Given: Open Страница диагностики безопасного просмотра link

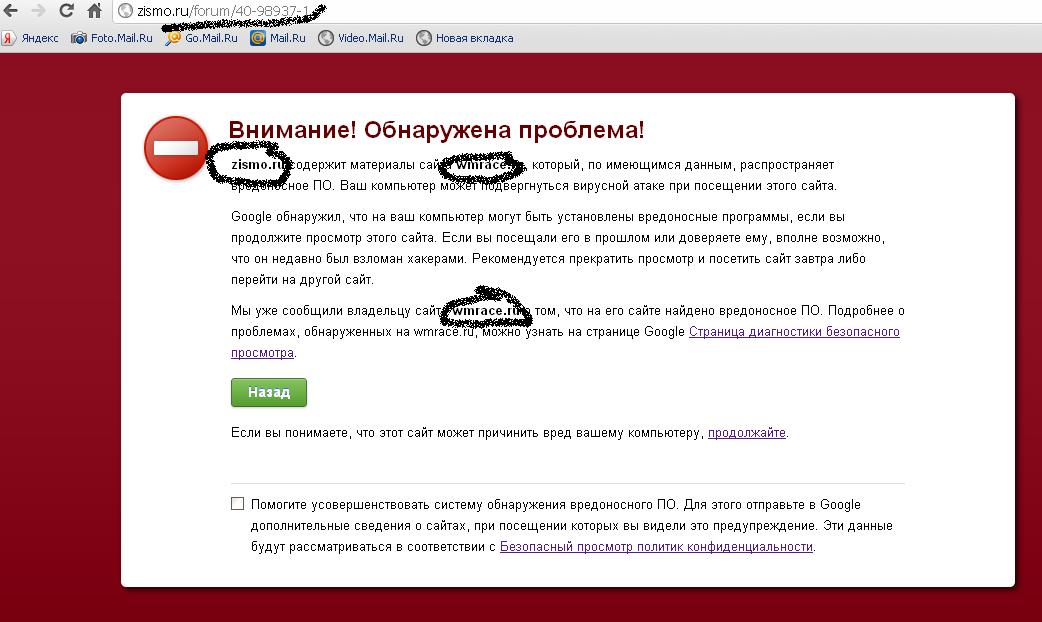Looking at the screenshot, I should pos(794,332).
